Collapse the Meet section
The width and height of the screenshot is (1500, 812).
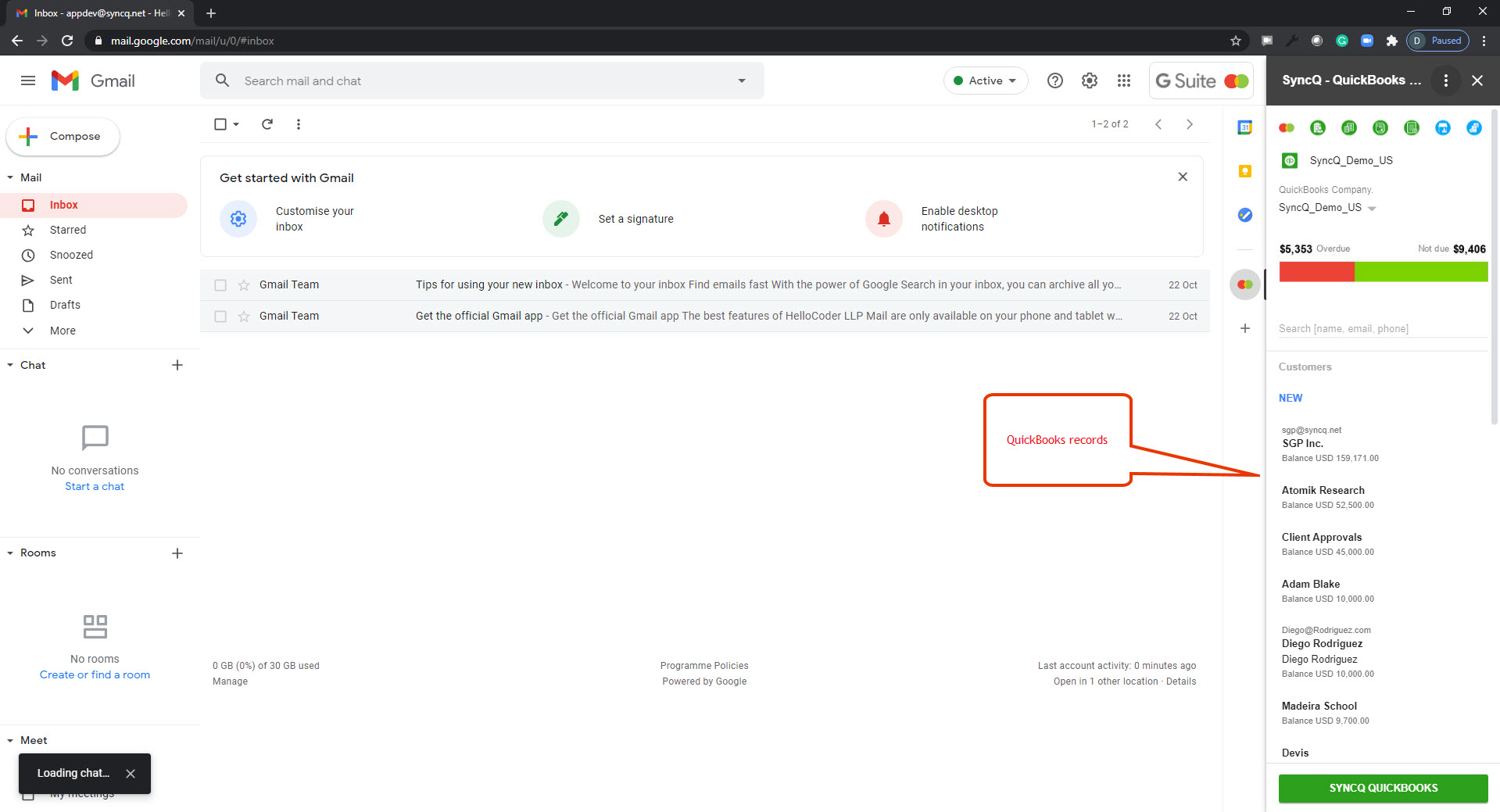(10, 740)
